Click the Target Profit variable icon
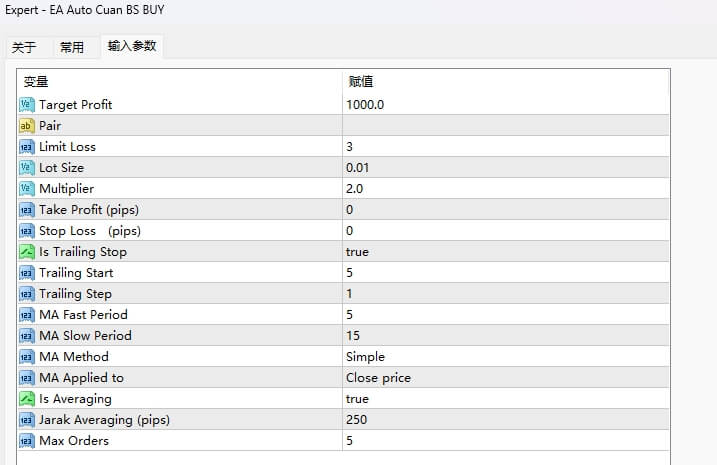The image size is (717, 465). tap(27, 105)
